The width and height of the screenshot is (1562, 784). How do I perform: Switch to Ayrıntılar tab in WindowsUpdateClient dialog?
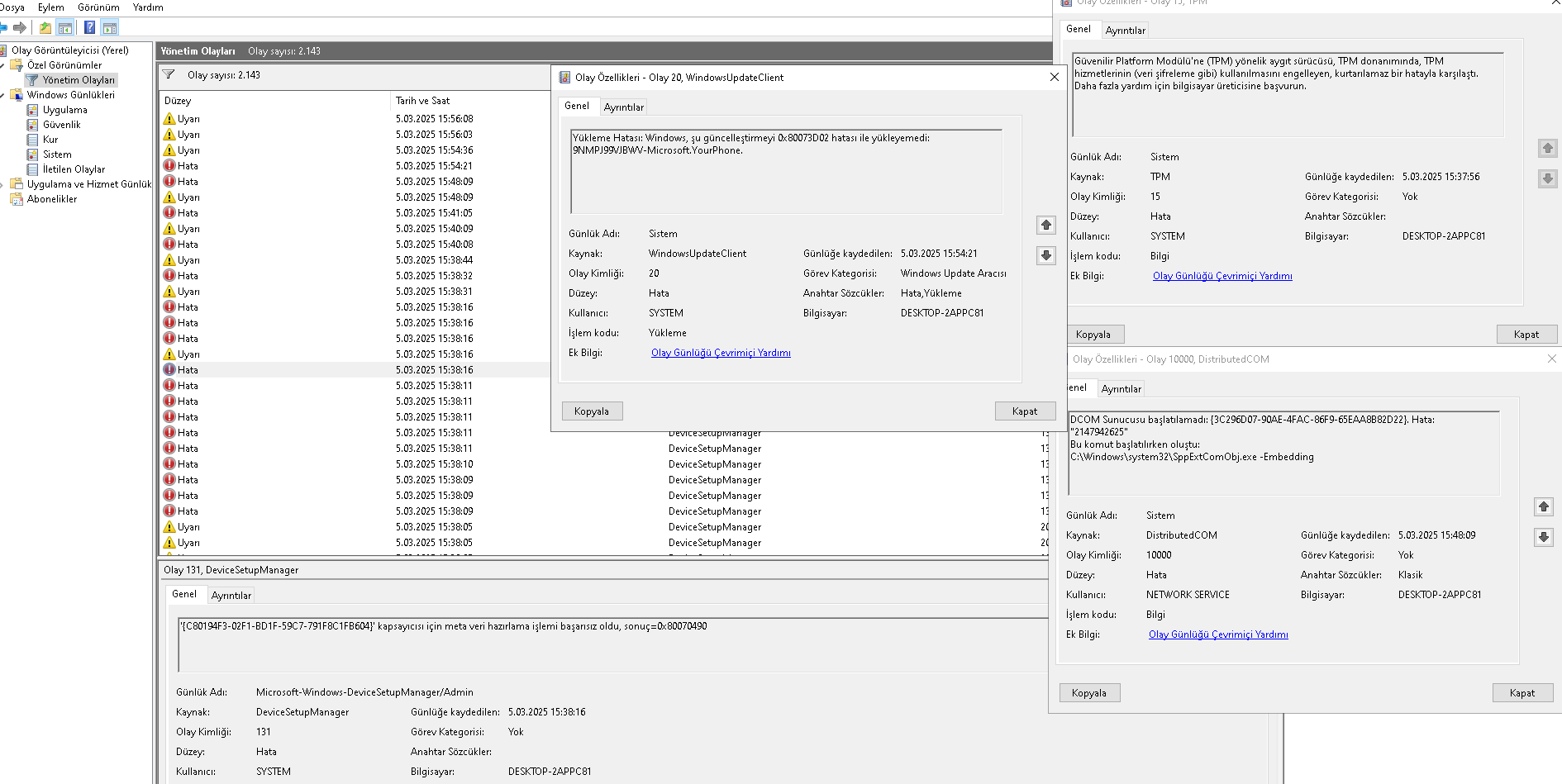pos(623,107)
